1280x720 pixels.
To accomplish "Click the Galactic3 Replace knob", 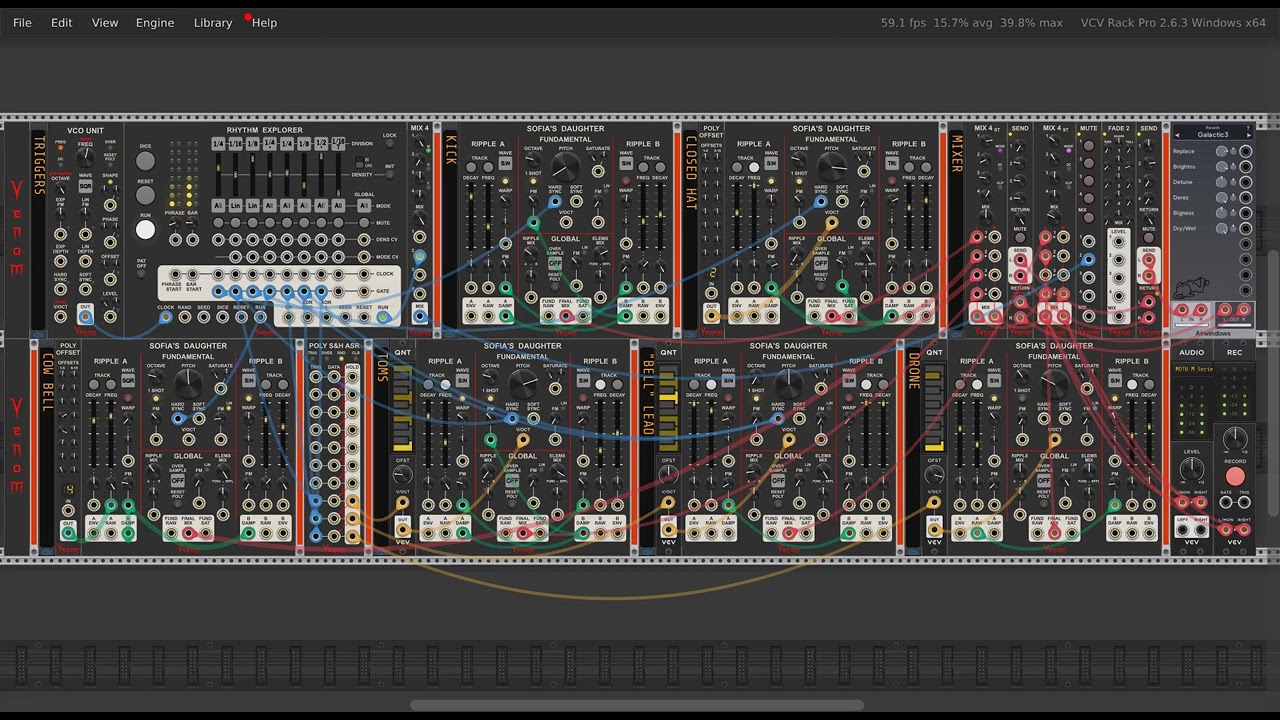I will [1222, 152].
